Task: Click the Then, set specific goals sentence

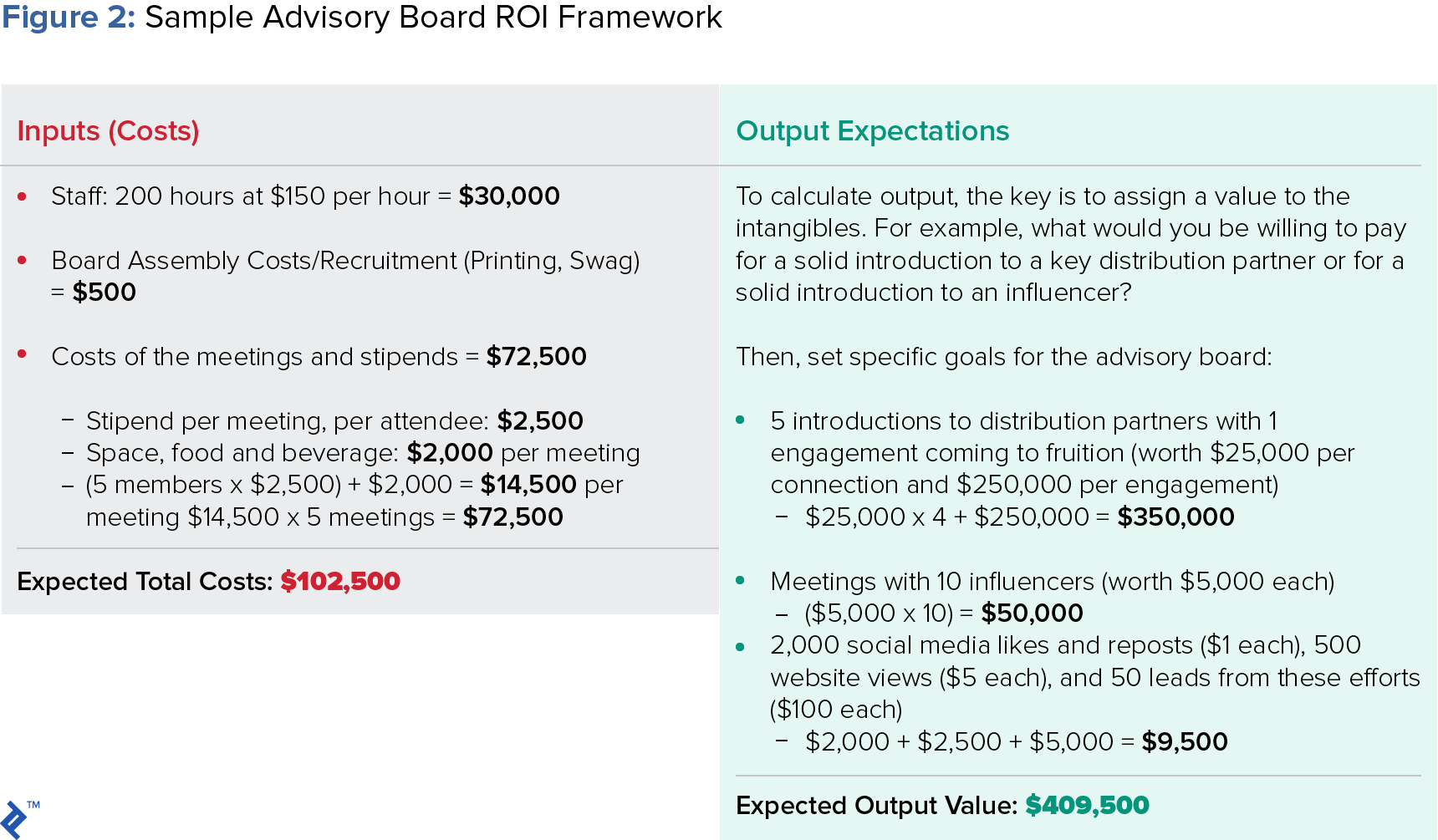Action: tap(1003, 357)
